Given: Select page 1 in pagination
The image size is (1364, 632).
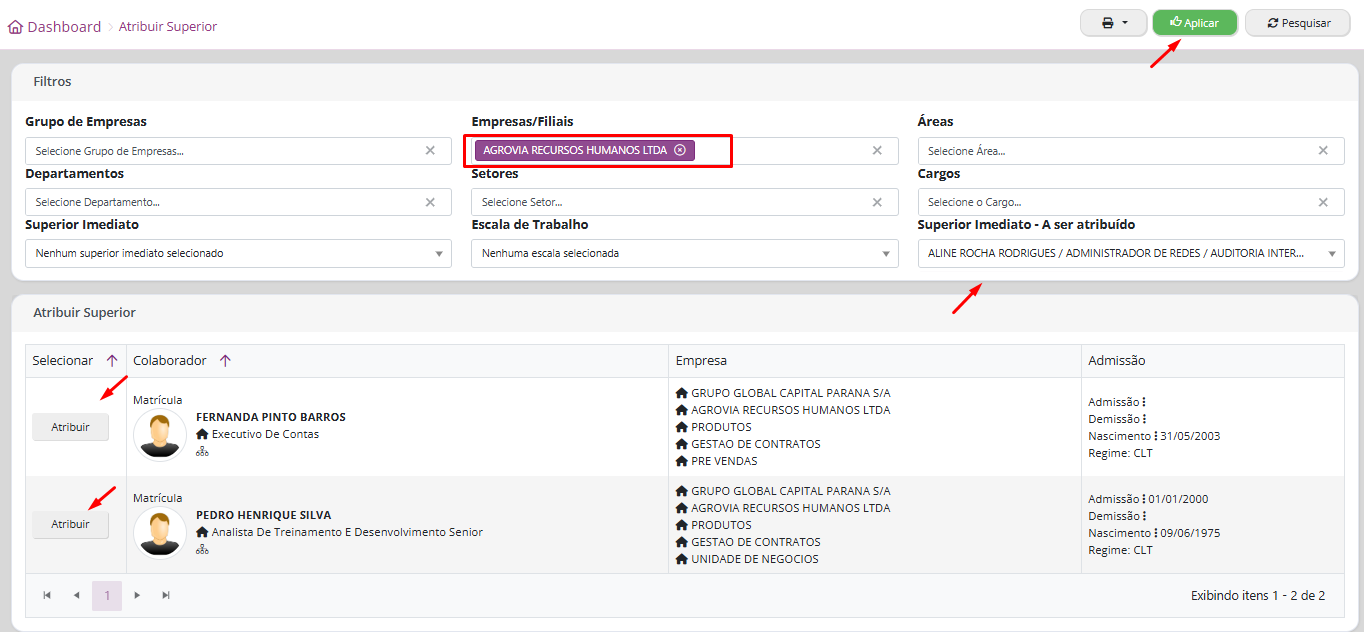Looking at the screenshot, I should point(107,596).
